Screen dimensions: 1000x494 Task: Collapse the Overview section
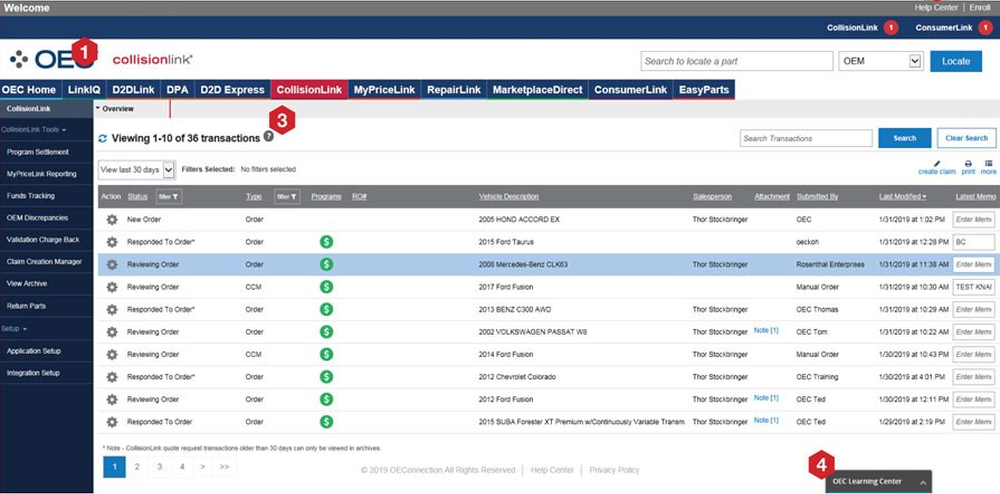click(x=115, y=109)
